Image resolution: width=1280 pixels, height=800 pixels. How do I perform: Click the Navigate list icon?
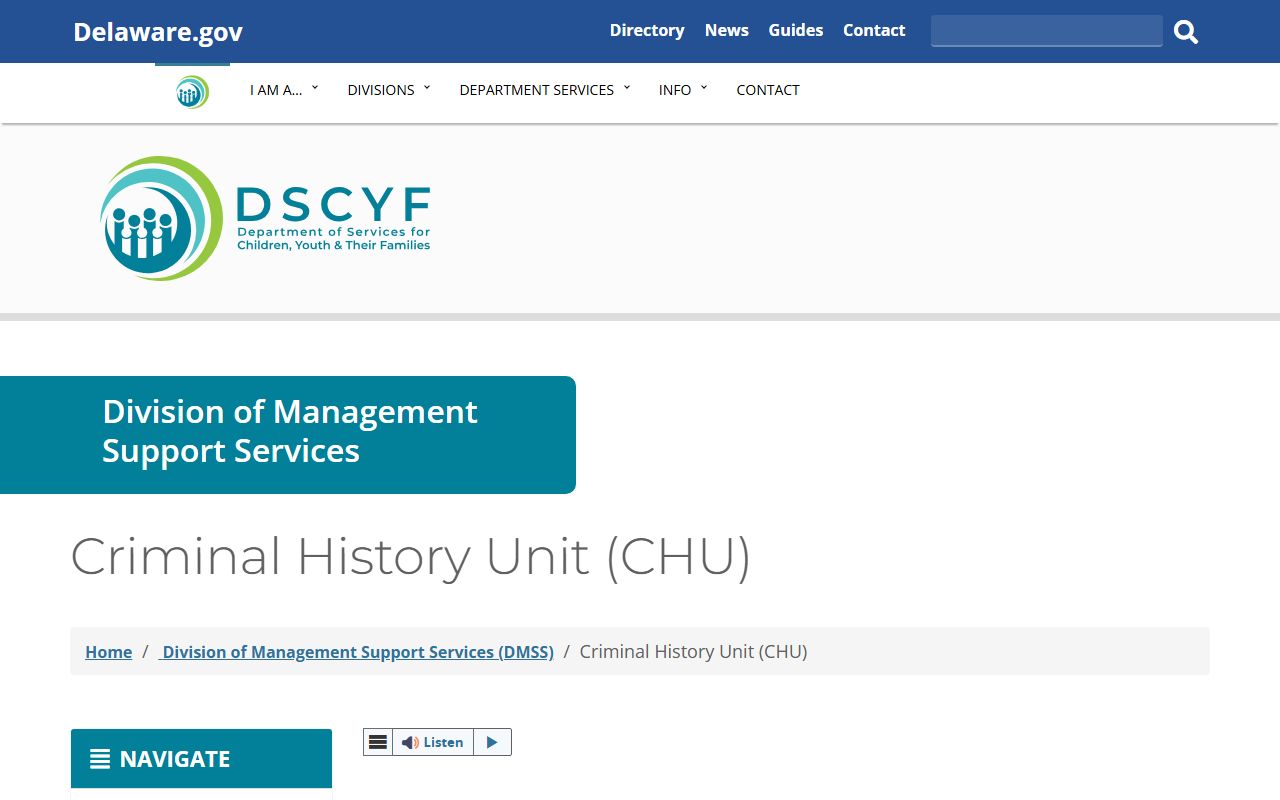100,759
